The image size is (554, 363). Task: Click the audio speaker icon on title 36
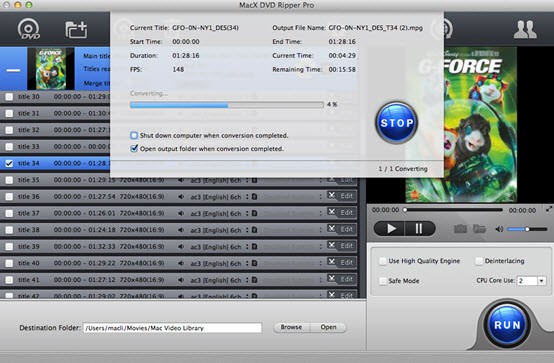pos(181,197)
